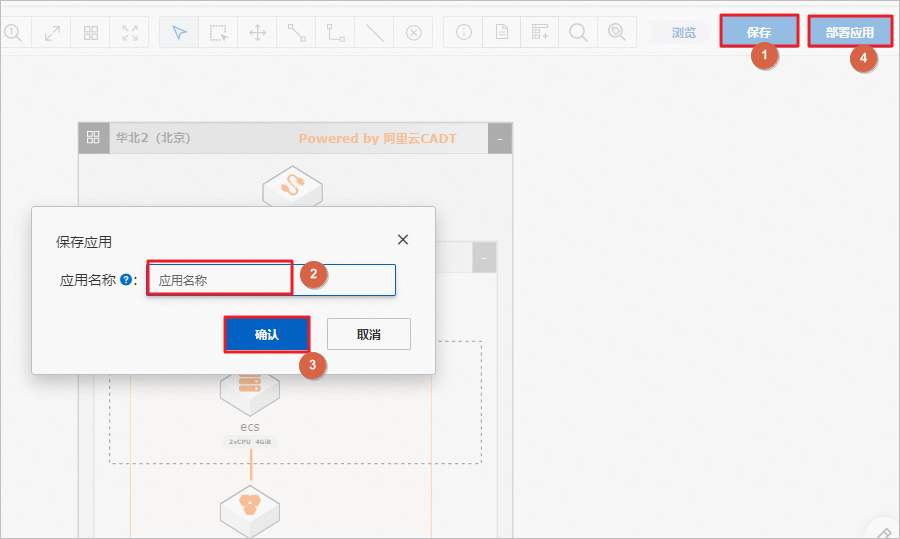The width and height of the screenshot is (900, 539).
Task: Select the orange connector node at top of region
Action: (x=293, y=186)
